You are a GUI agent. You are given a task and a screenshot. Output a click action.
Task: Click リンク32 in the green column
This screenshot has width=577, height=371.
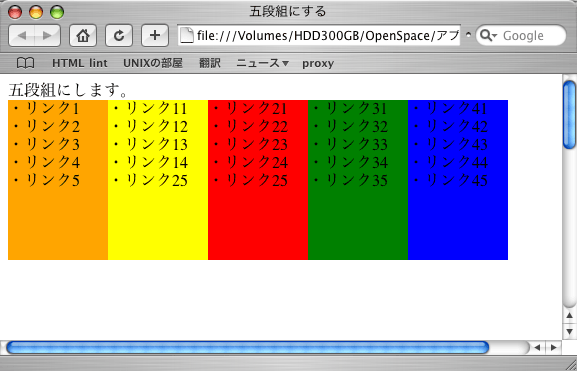tap(357, 126)
